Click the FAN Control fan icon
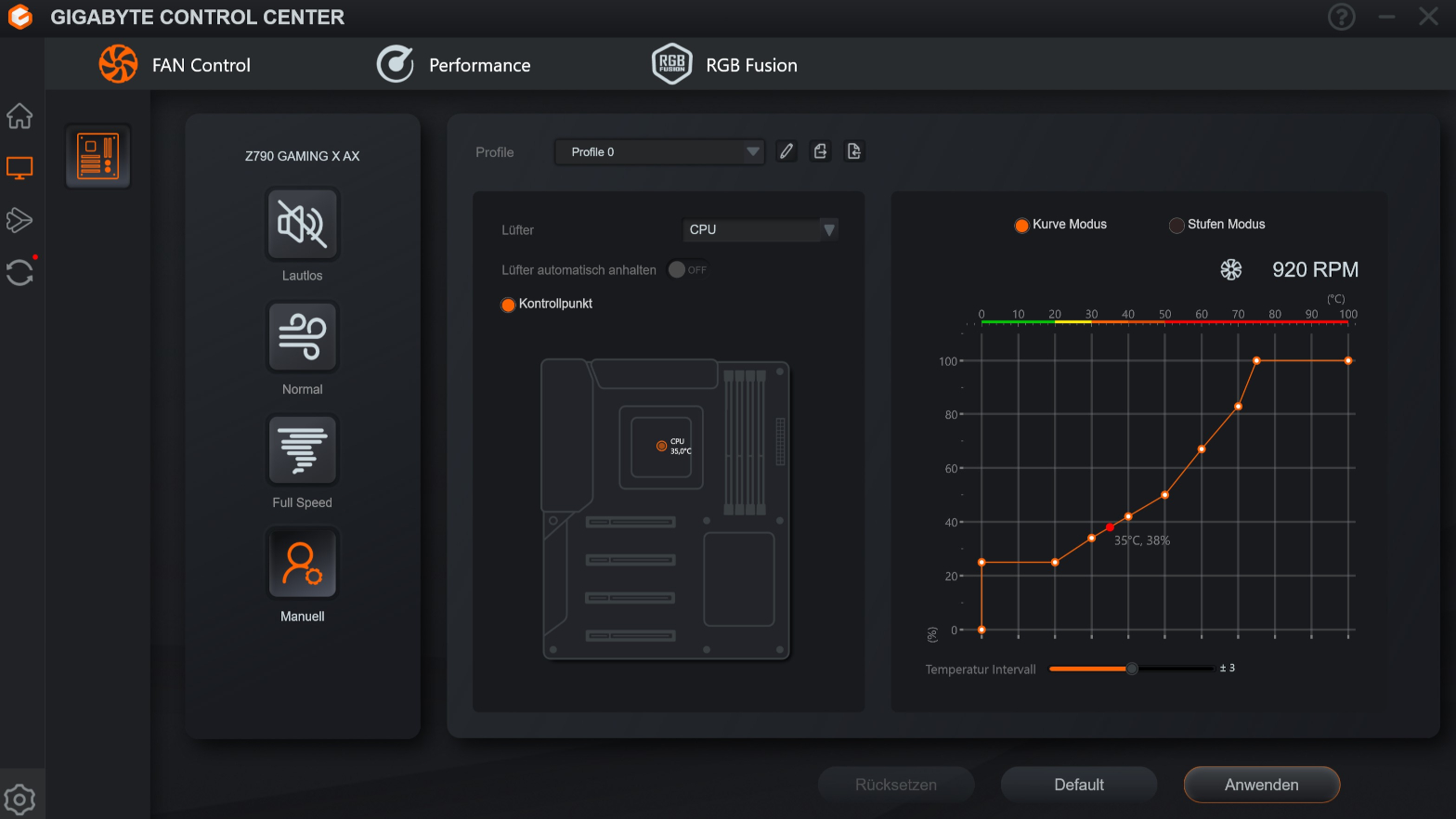 pyautogui.click(x=118, y=64)
